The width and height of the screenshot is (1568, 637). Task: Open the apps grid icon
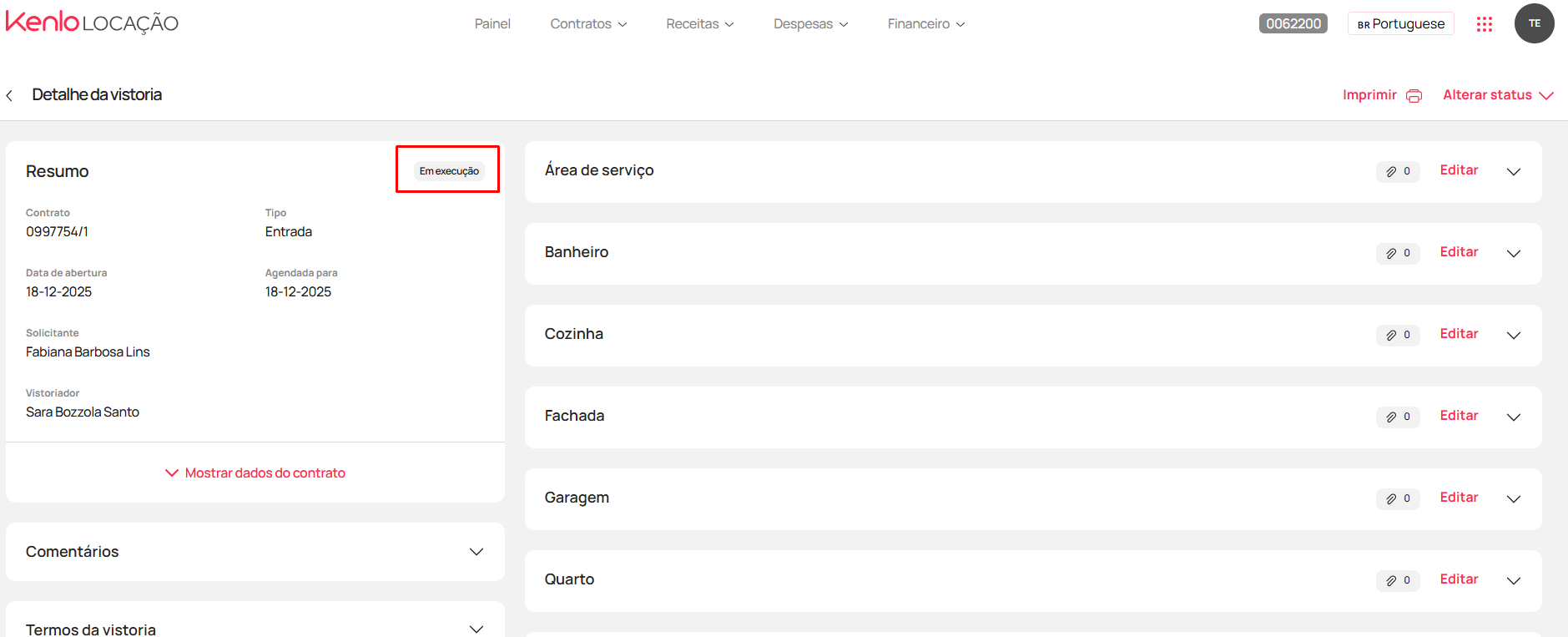click(x=1484, y=24)
